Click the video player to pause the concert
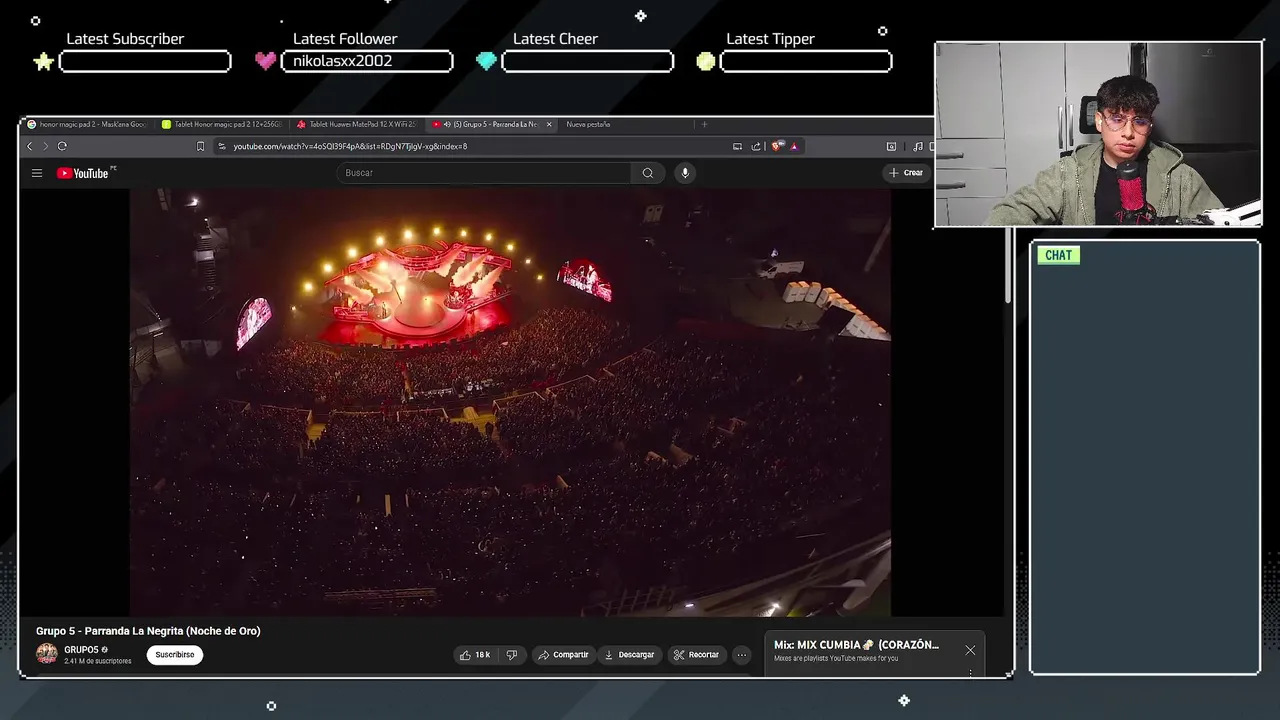This screenshot has height=720, width=1280. 510,402
